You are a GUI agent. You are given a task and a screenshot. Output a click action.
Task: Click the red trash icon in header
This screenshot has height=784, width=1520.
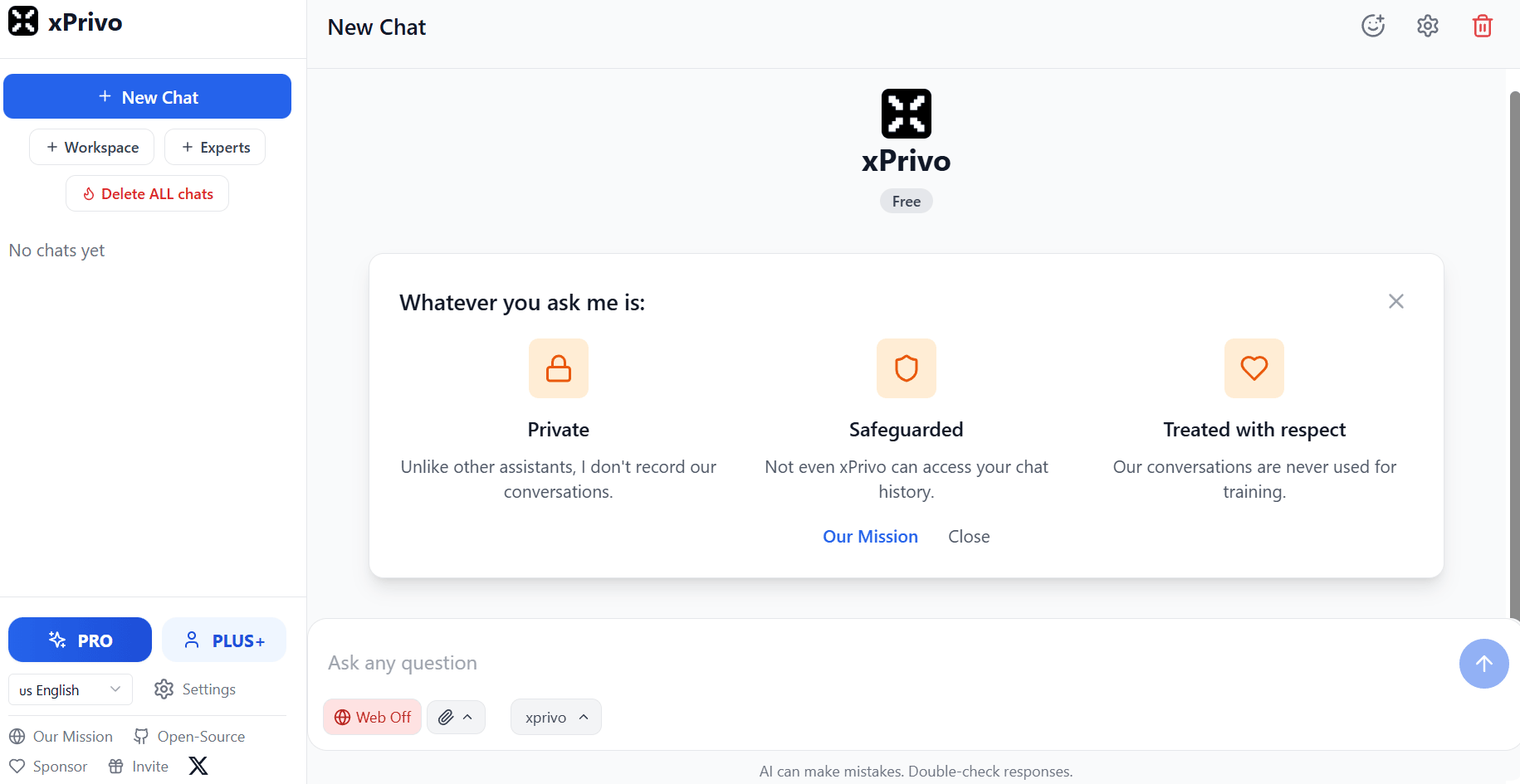click(1483, 26)
